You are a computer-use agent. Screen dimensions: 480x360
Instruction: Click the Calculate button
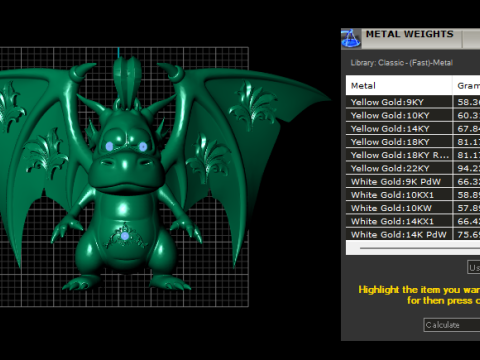click(x=452, y=325)
